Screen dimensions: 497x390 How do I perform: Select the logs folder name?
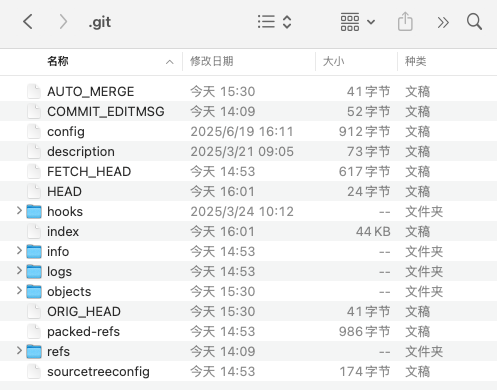(59, 272)
